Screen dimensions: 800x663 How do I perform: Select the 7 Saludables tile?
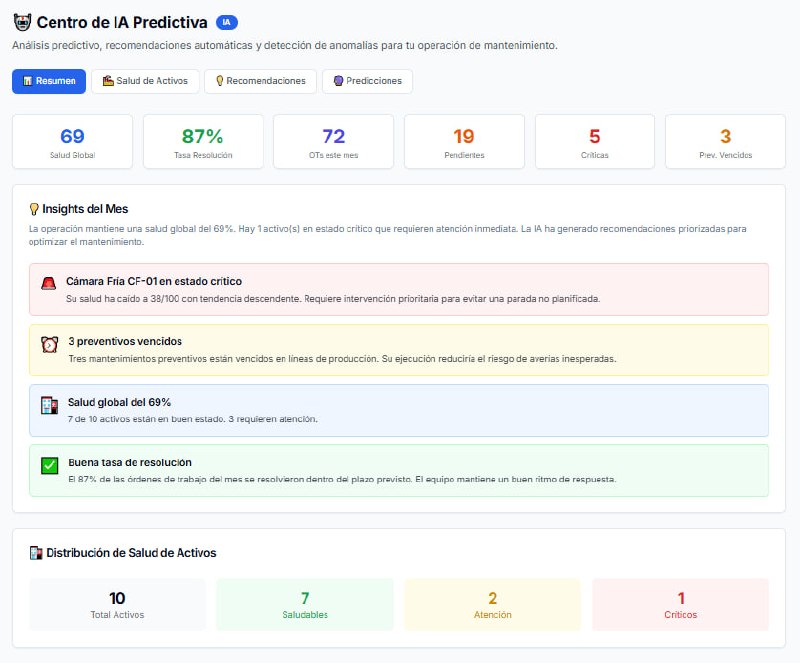pyautogui.click(x=305, y=604)
